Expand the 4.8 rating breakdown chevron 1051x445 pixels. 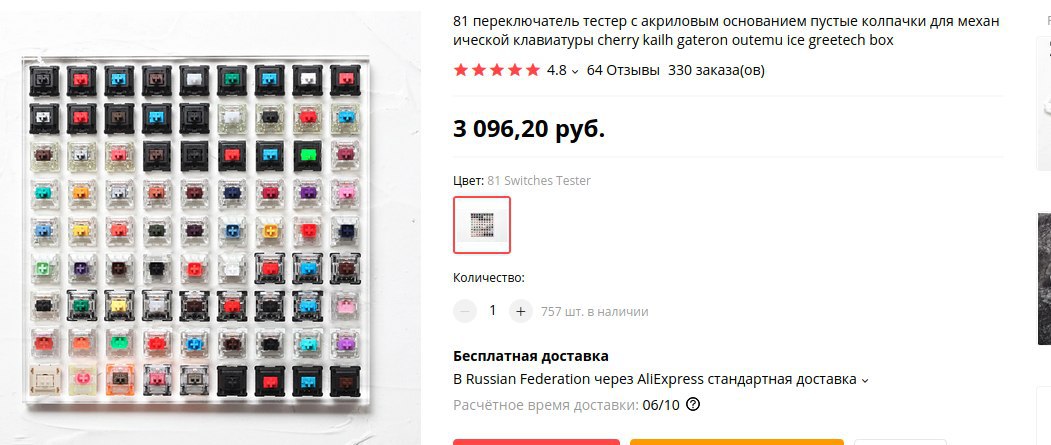point(574,71)
